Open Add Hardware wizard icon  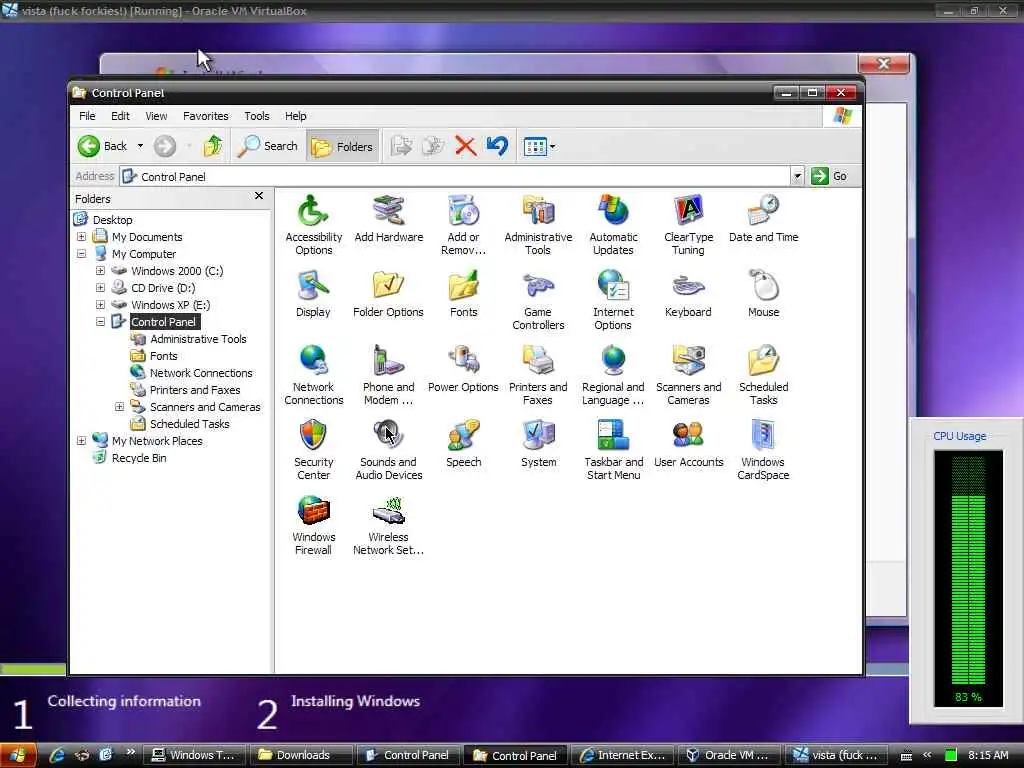coord(389,218)
